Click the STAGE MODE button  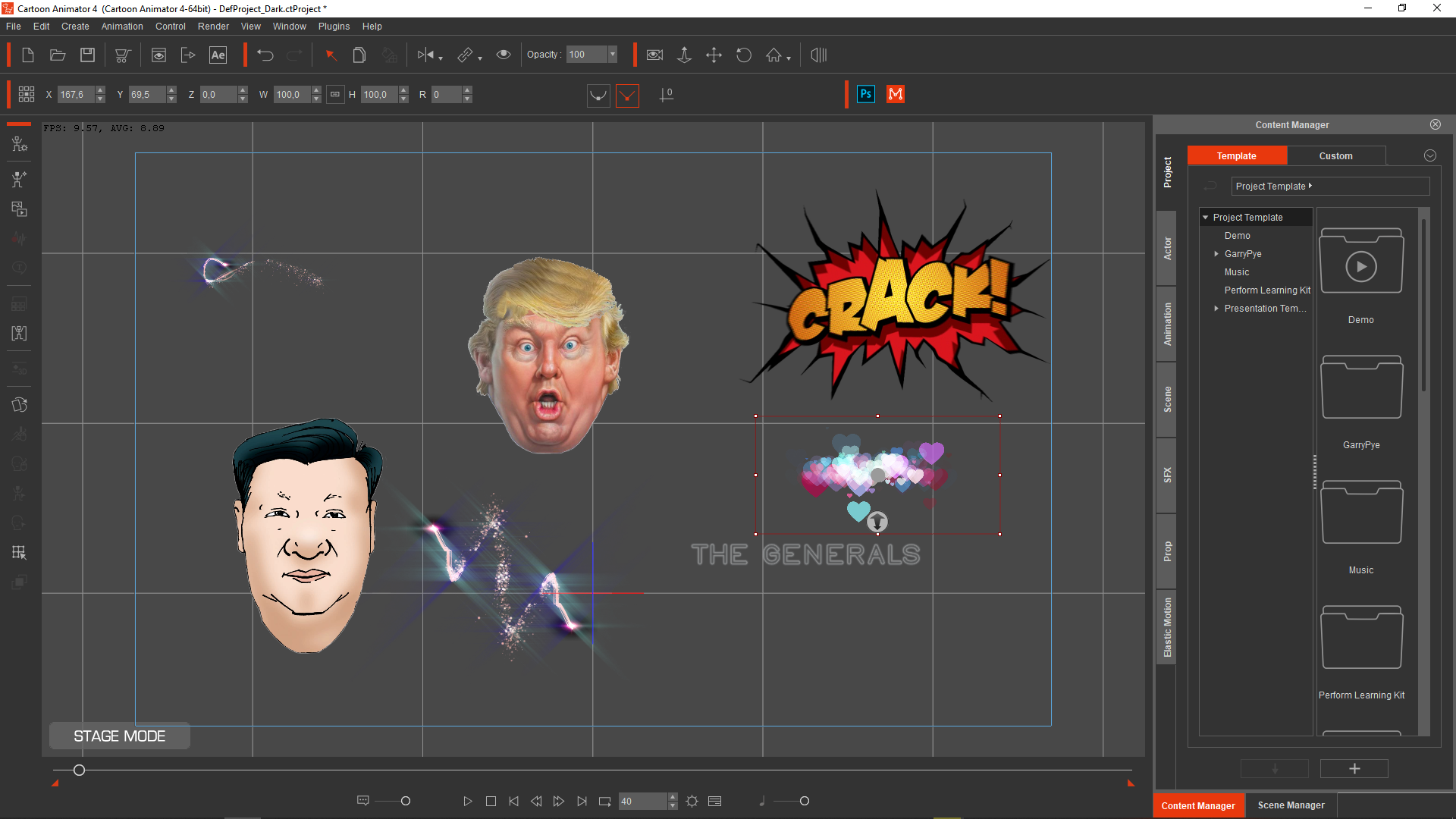120,736
